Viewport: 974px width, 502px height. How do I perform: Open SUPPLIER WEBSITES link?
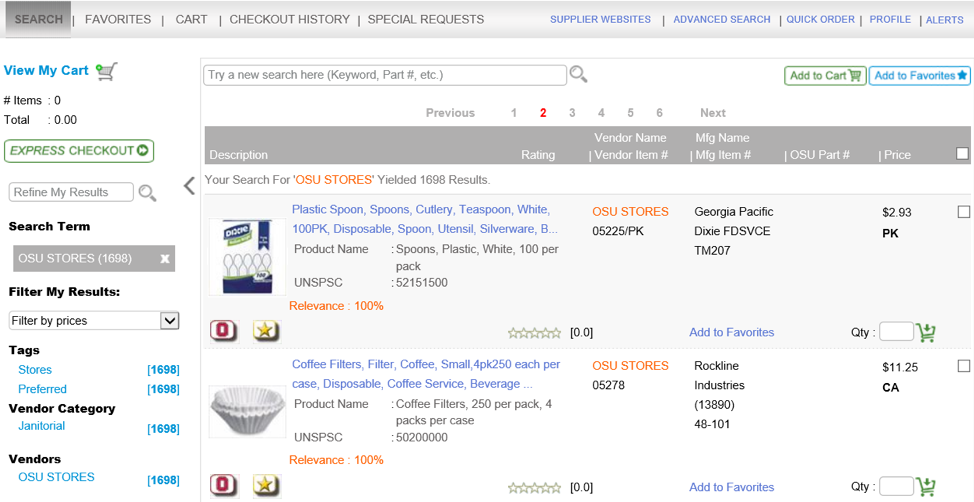pyautogui.click(x=600, y=19)
